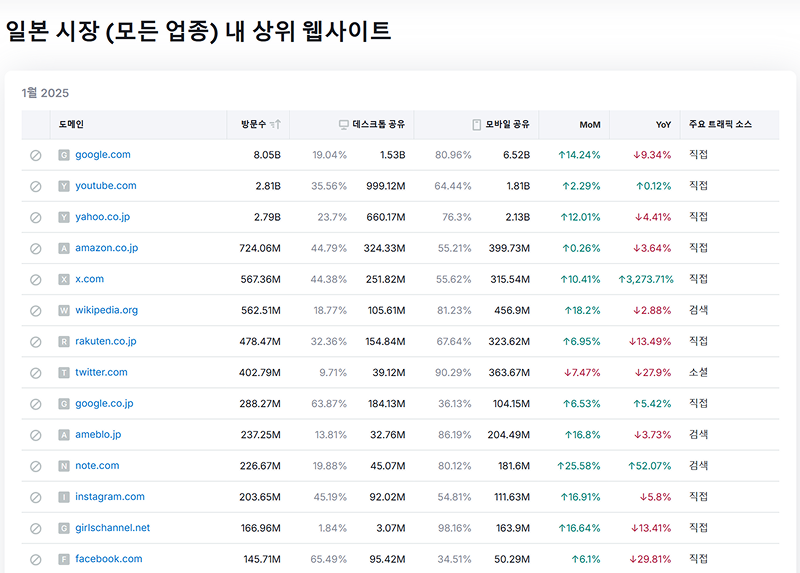Screen dimensions: 800x573
Task: Click the favicon beside wikipedia.org
Action: (64, 311)
